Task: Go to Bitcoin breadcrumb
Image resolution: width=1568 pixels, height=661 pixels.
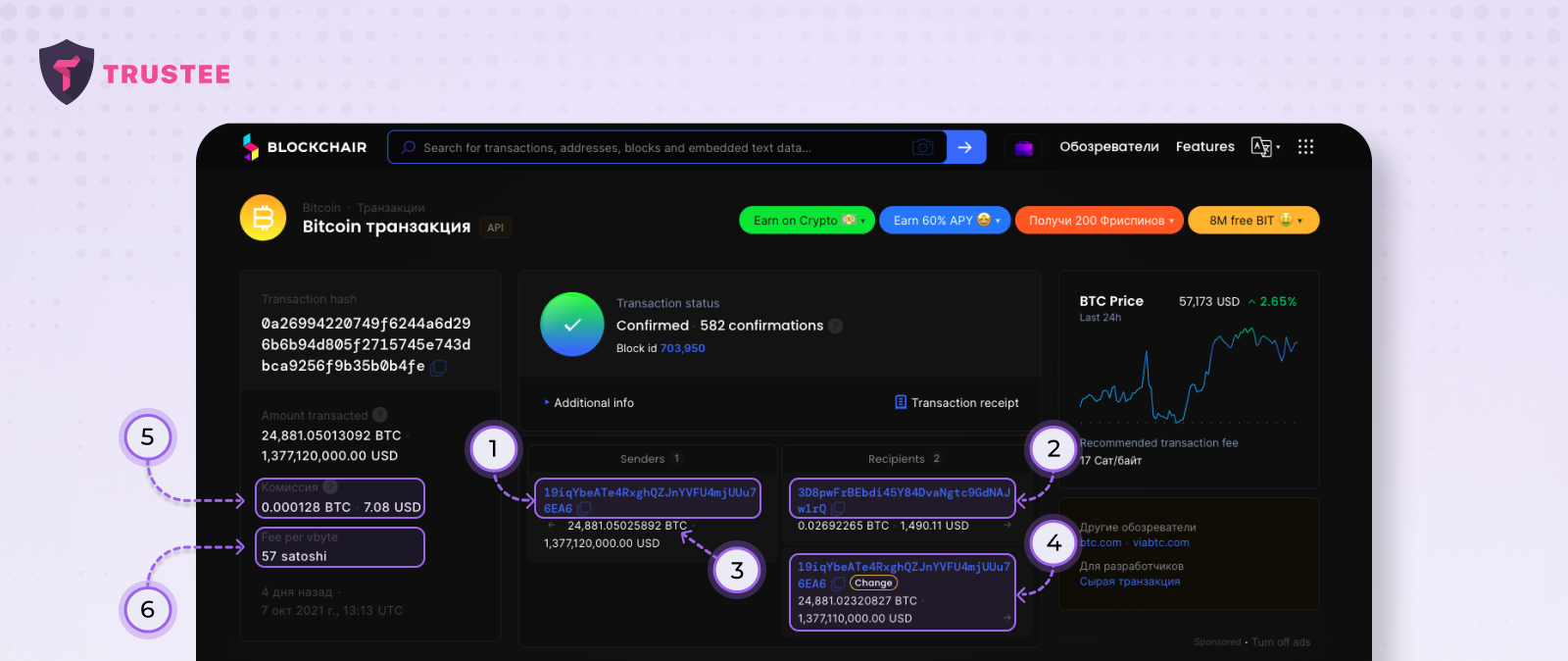Action: (321, 208)
